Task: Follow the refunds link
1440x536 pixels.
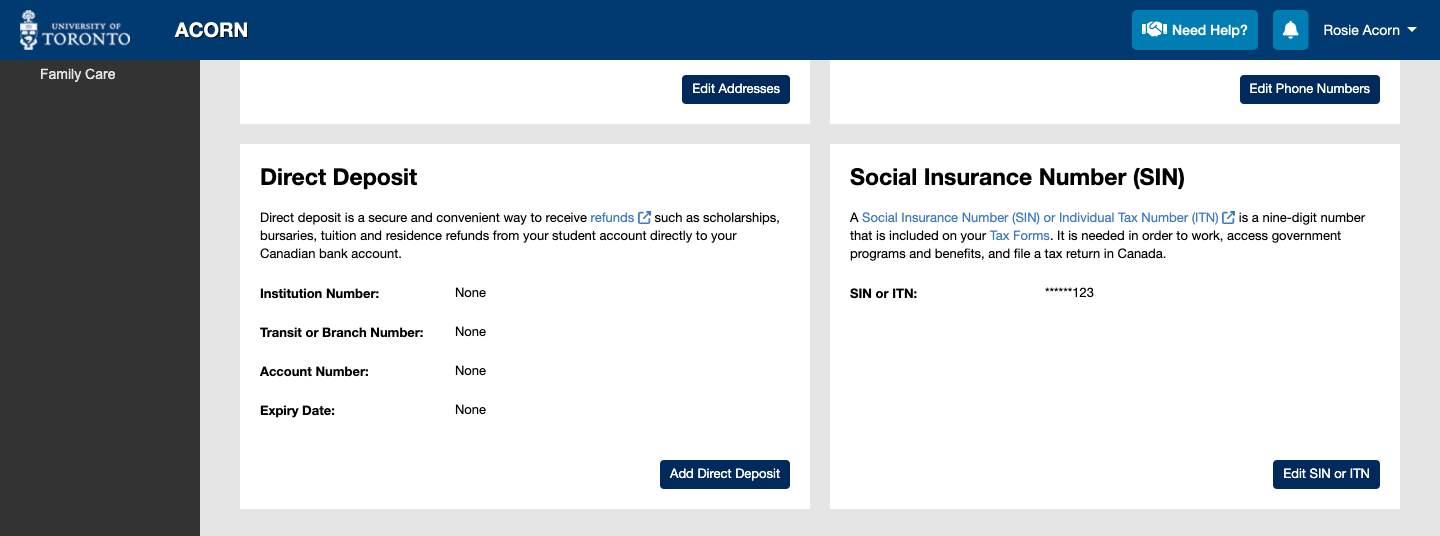Action: [x=612, y=217]
